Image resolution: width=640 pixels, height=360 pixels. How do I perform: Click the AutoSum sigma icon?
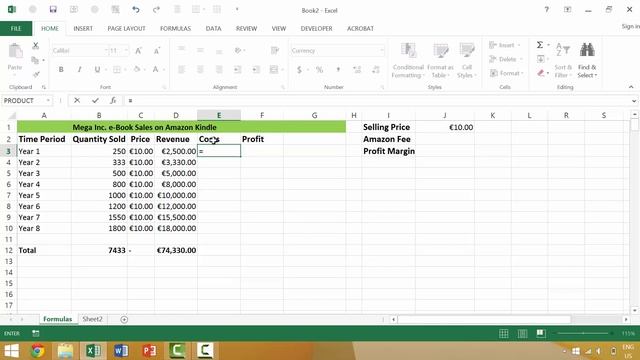tap(540, 45)
